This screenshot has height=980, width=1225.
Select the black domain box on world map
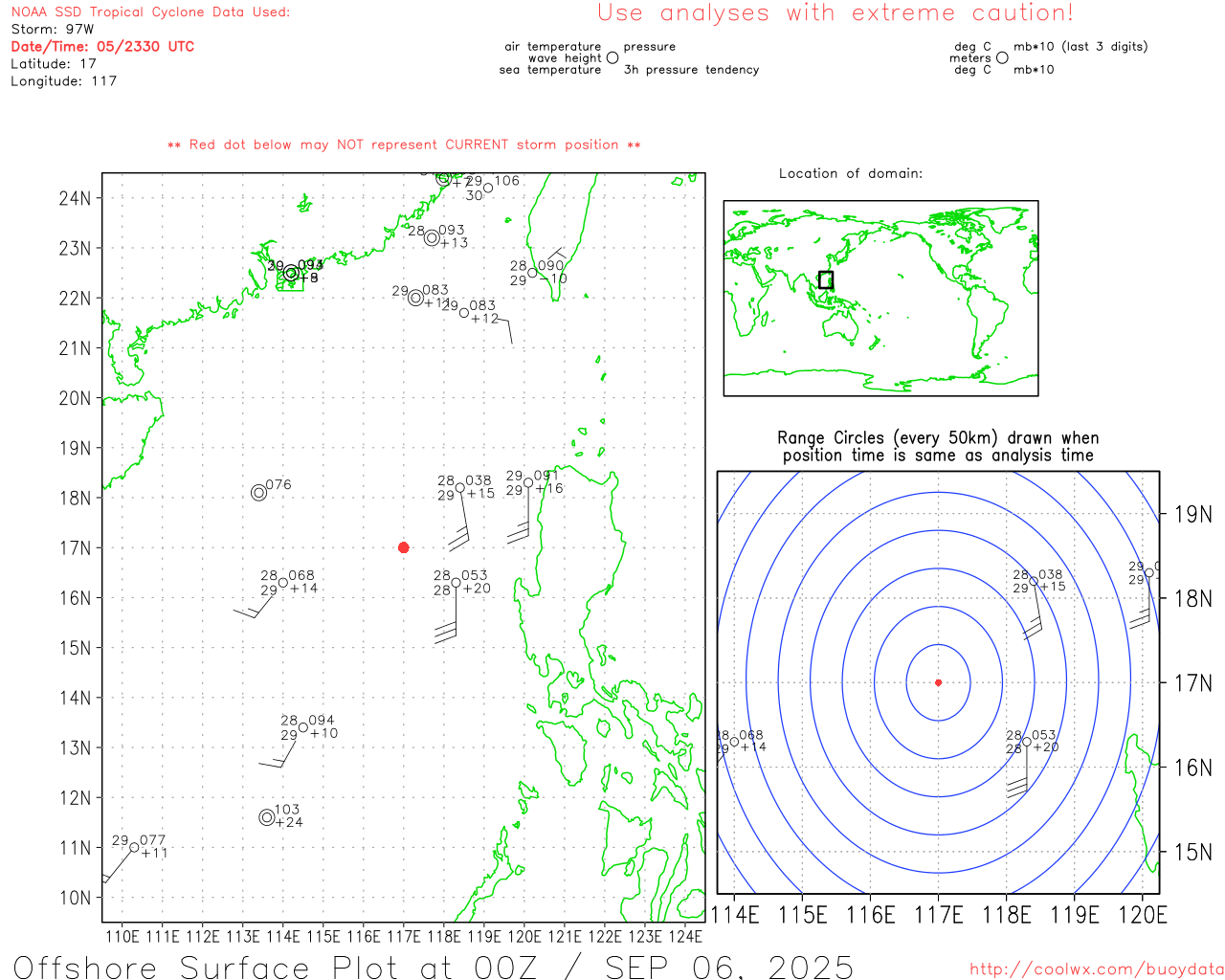(826, 279)
